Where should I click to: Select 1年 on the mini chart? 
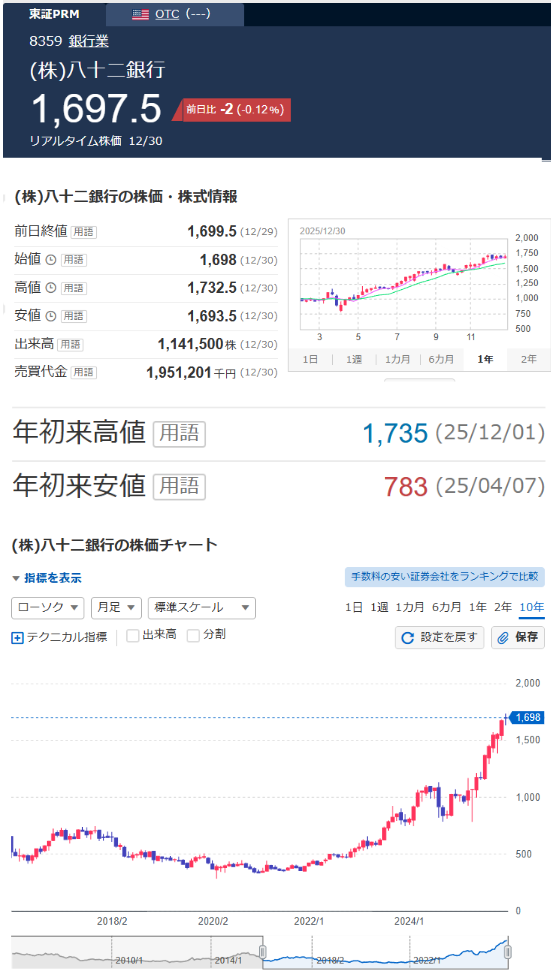tap(485, 359)
